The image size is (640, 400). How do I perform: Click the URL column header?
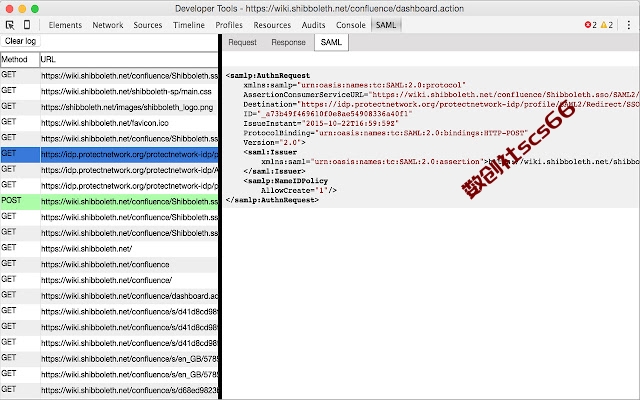pos(129,59)
